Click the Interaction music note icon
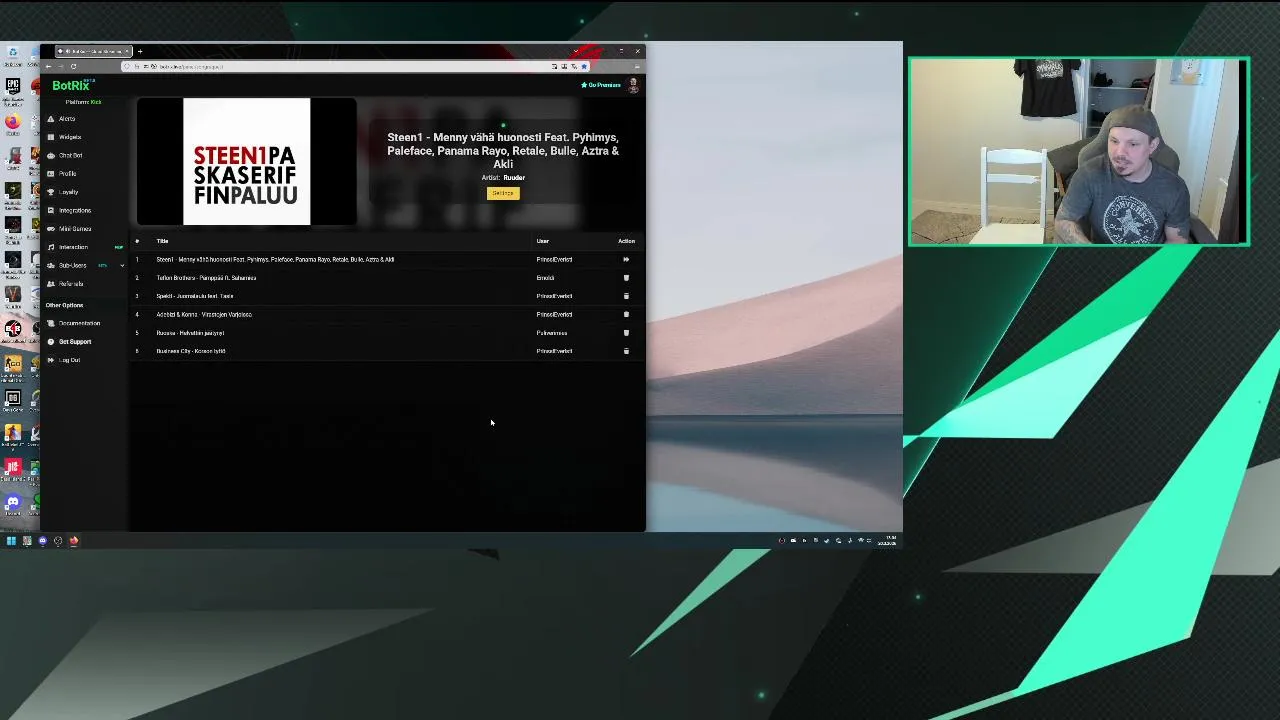 tap(51, 247)
